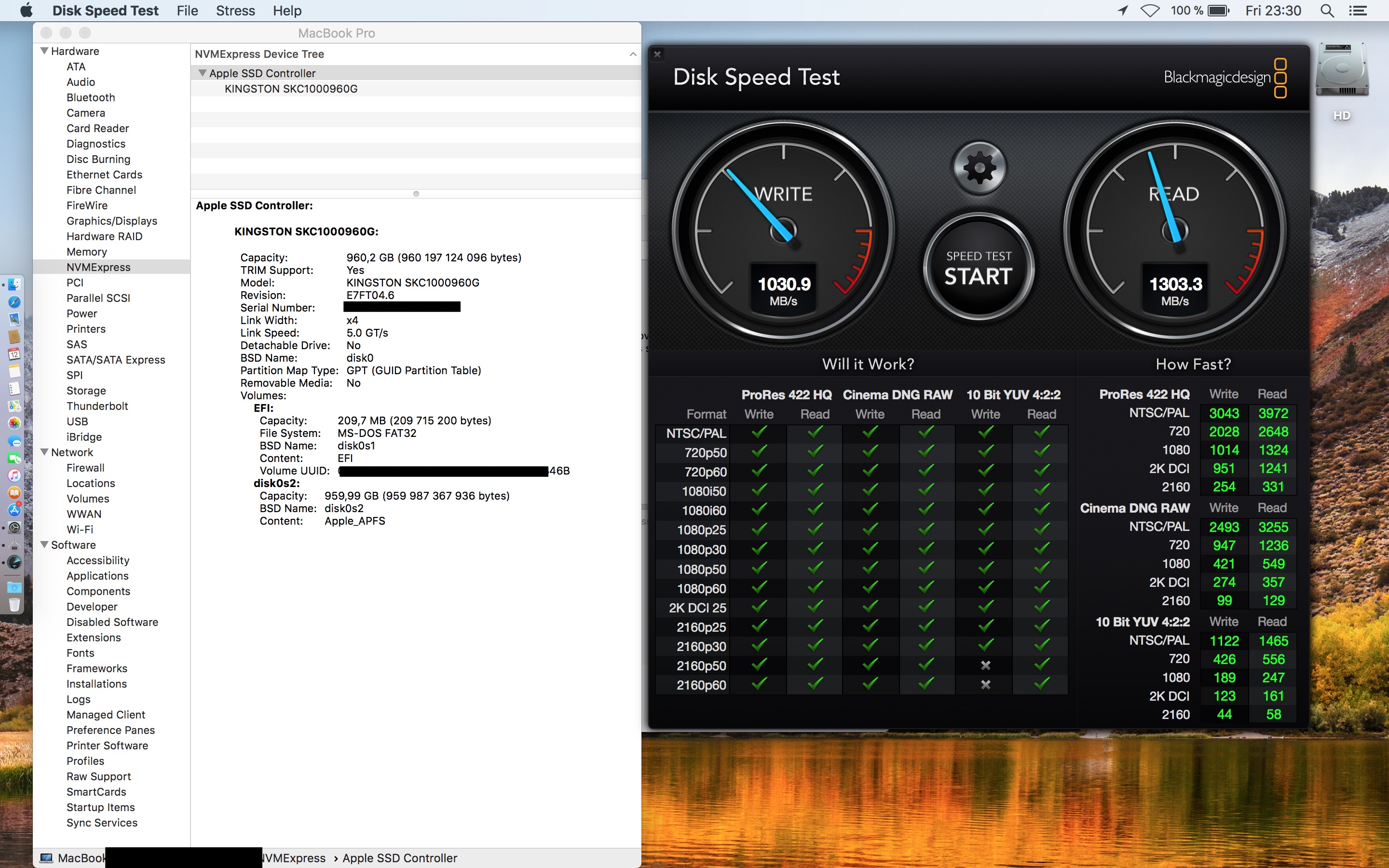Click MacBook in the bottom path bar
The image size is (1389, 868).
pos(72,858)
